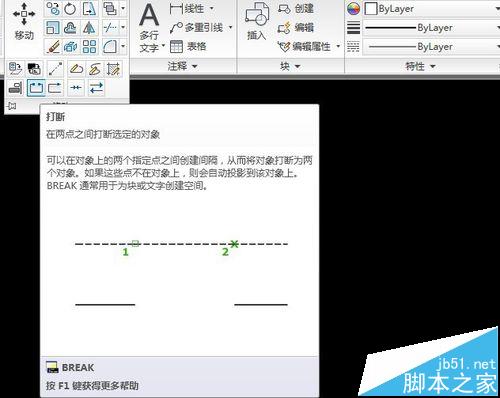Click the Multiline Text (多行文字) button
Image resolution: width=500 pixels, height=398 pixels.
(x=149, y=28)
